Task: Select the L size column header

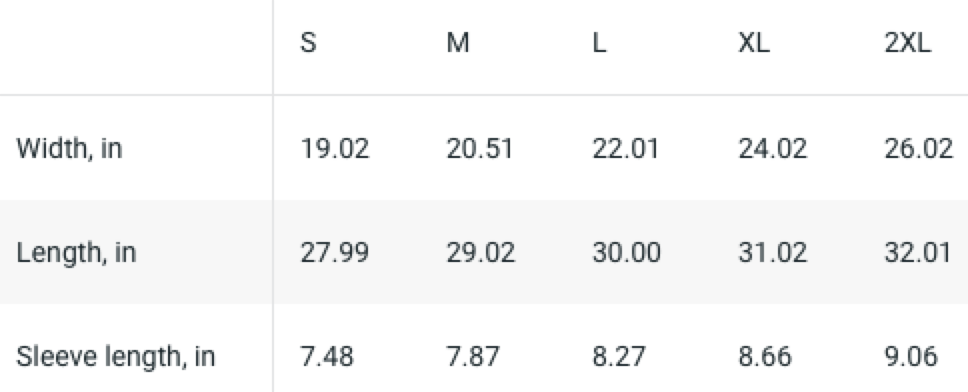Action: (599, 43)
